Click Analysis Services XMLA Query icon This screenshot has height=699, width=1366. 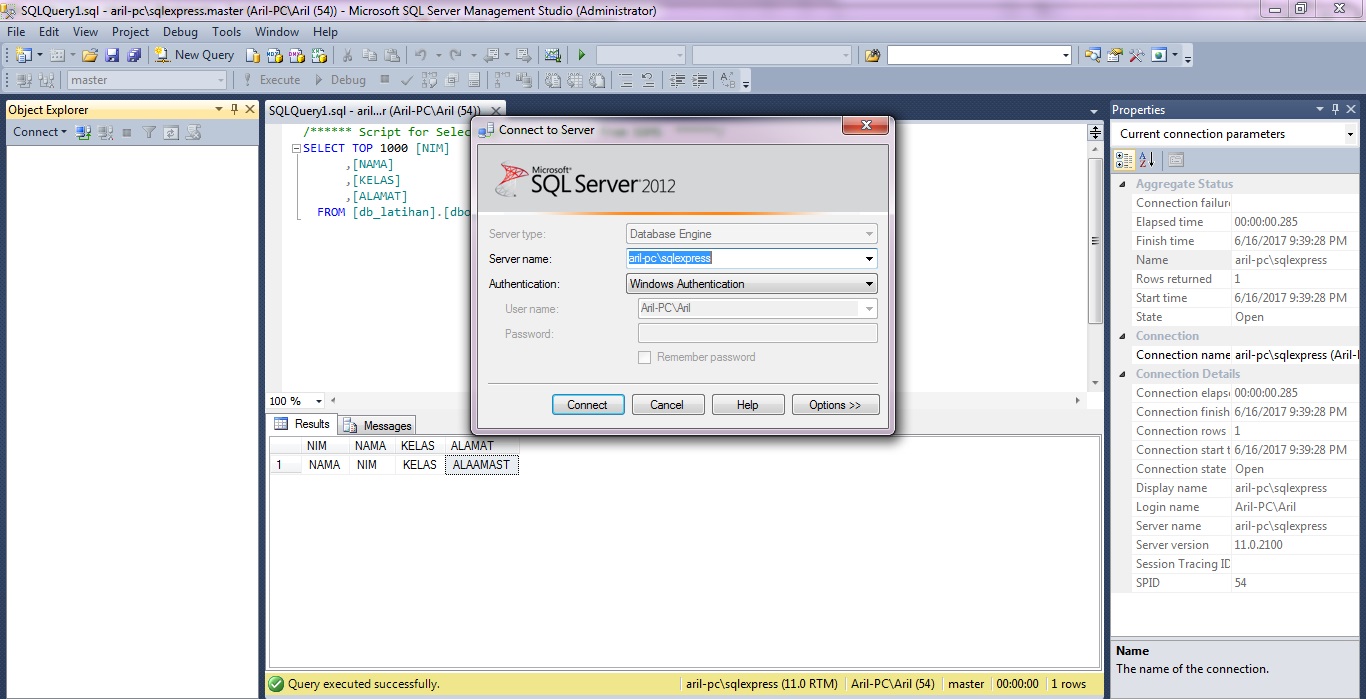tap(319, 55)
